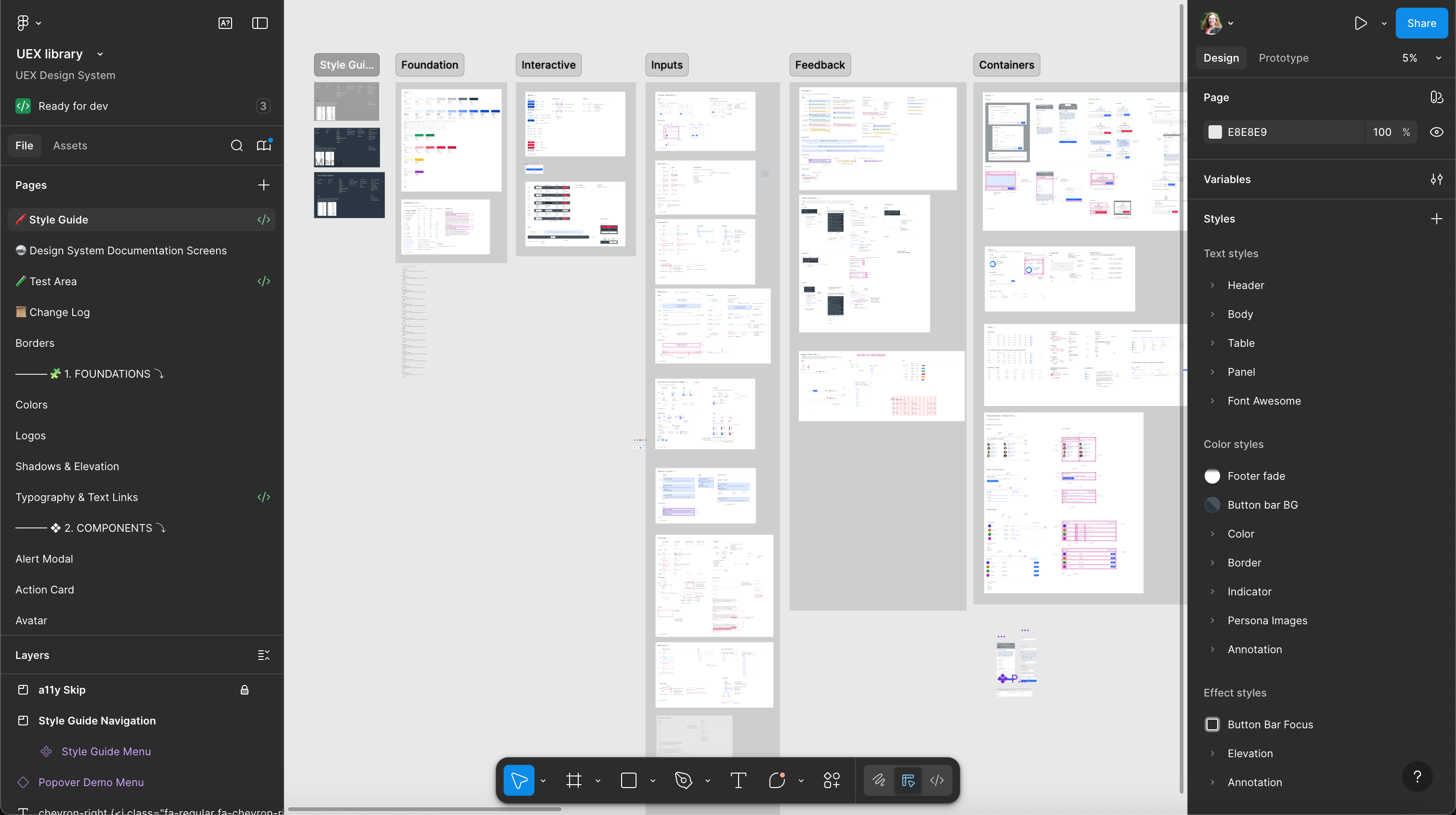Expand the Header text styles group

pyautogui.click(x=1212, y=285)
